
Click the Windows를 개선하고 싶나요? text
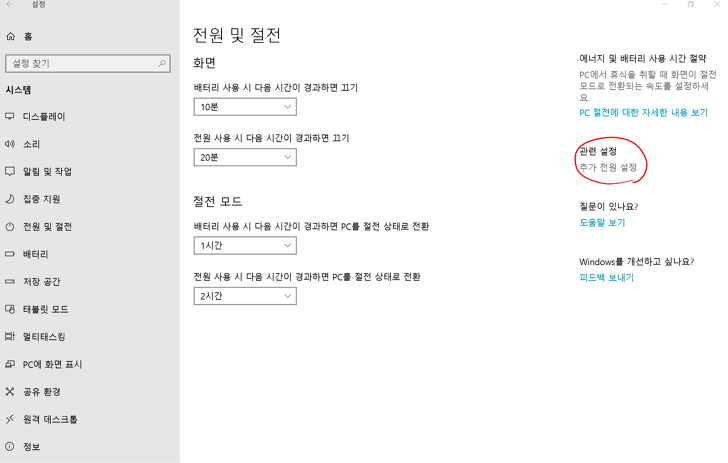coord(637,261)
